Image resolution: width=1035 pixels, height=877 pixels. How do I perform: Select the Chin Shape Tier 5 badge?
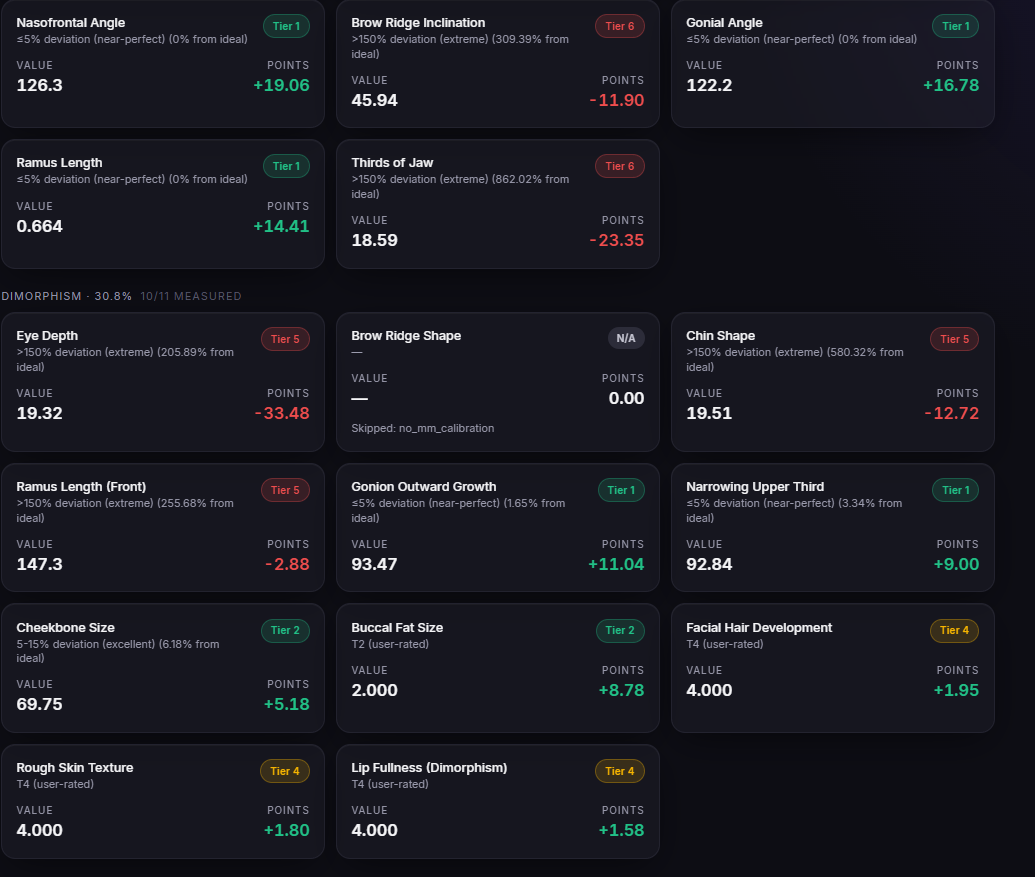(x=954, y=339)
